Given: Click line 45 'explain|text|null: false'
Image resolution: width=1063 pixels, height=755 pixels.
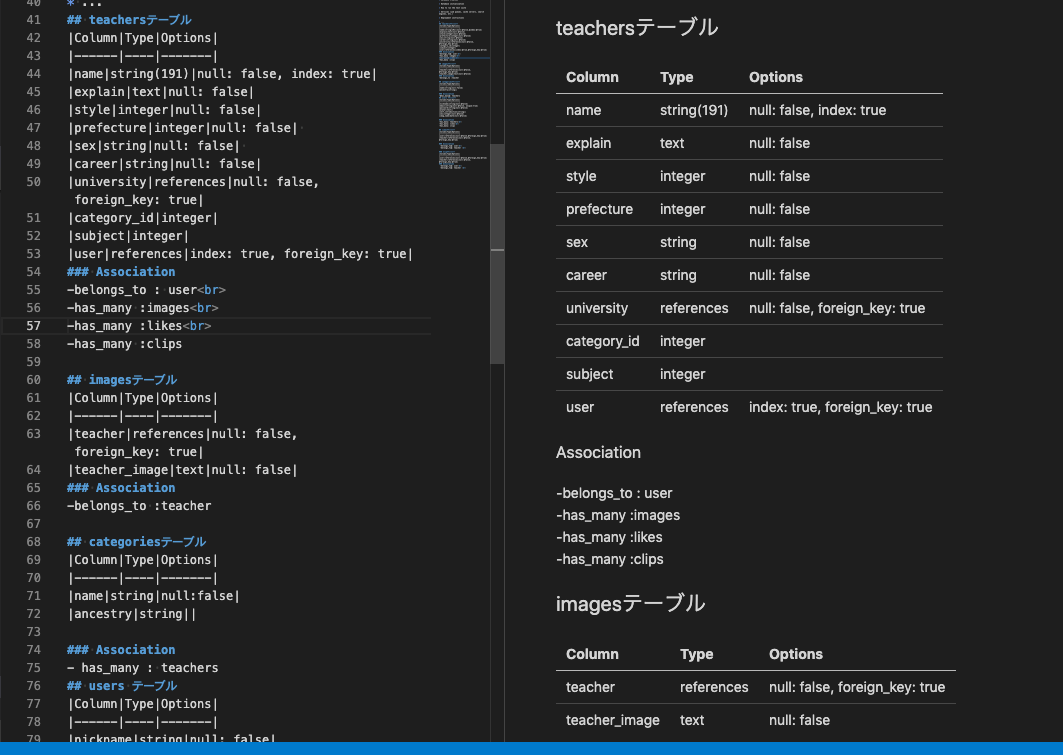Looking at the screenshot, I should [x=161, y=91].
